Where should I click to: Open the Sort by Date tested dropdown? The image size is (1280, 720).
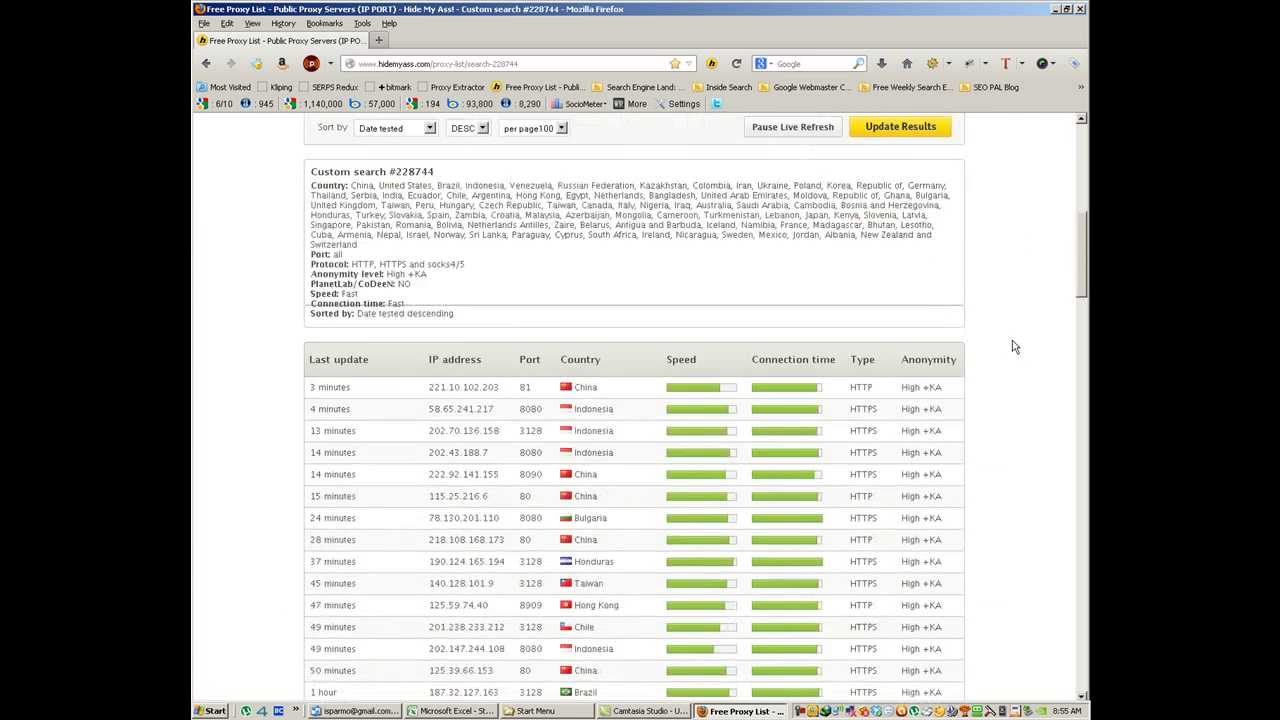[x=395, y=128]
